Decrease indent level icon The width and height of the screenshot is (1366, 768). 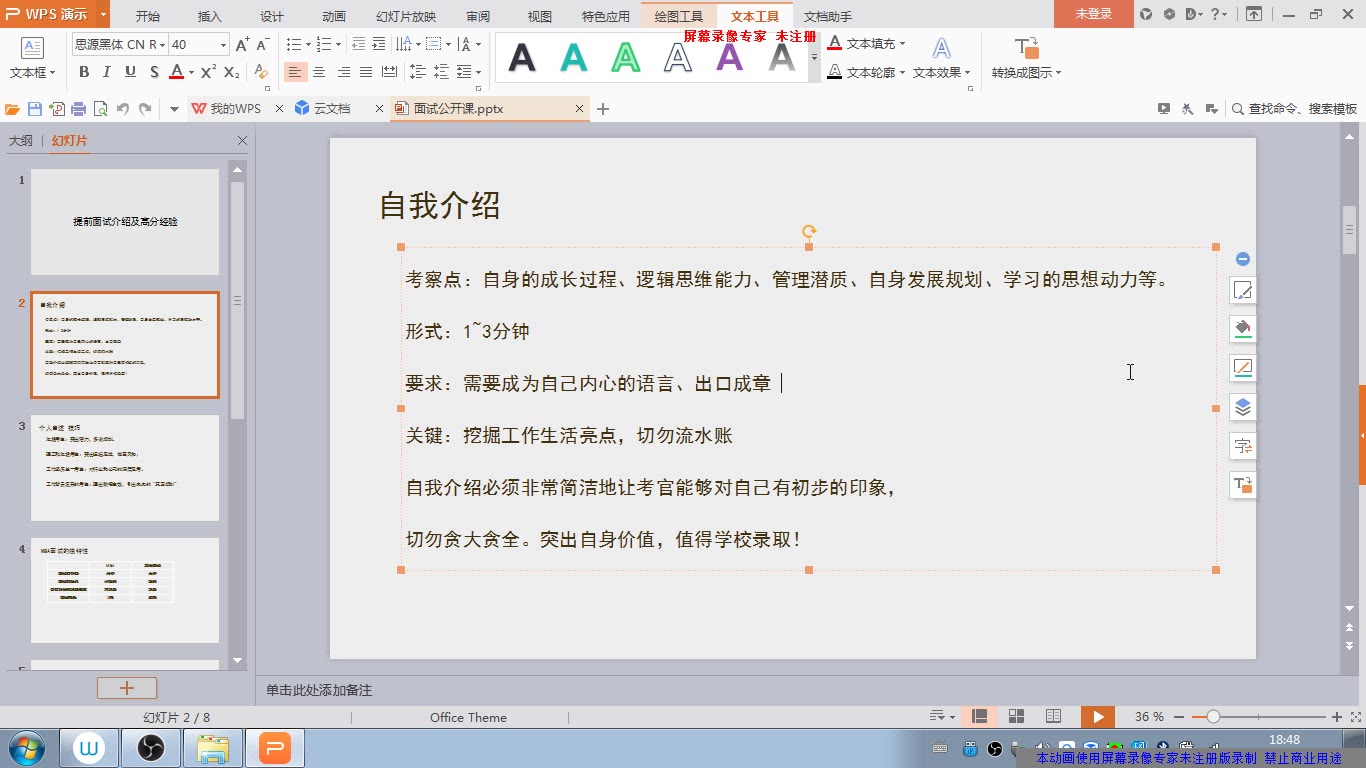[x=357, y=44]
